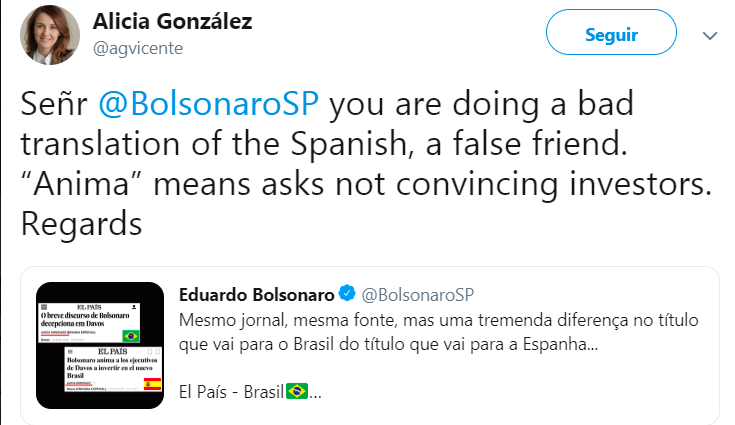
Task: Open the tweet options chevron menu
Action: tap(710, 35)
